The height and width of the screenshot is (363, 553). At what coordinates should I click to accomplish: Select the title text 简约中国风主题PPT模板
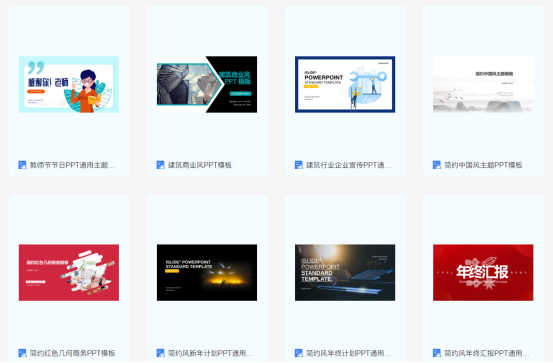tap(483, 165)
